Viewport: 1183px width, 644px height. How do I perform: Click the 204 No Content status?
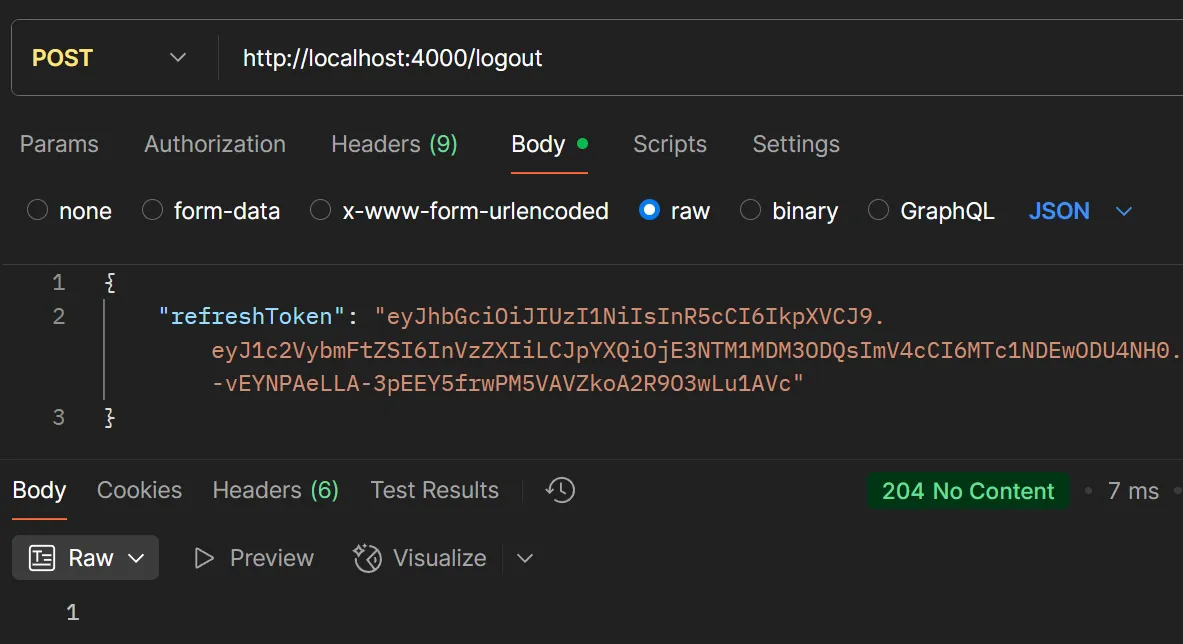point(966,490)
